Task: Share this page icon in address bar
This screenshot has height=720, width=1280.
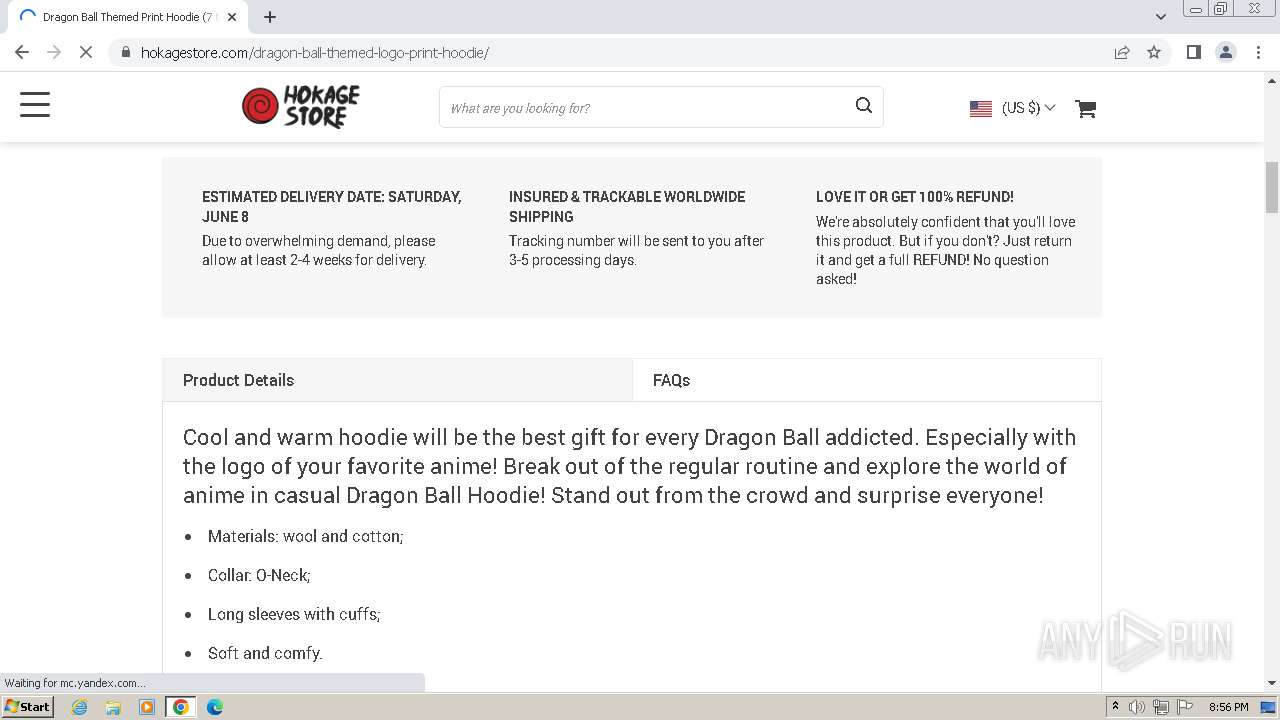Action: 1122,52
